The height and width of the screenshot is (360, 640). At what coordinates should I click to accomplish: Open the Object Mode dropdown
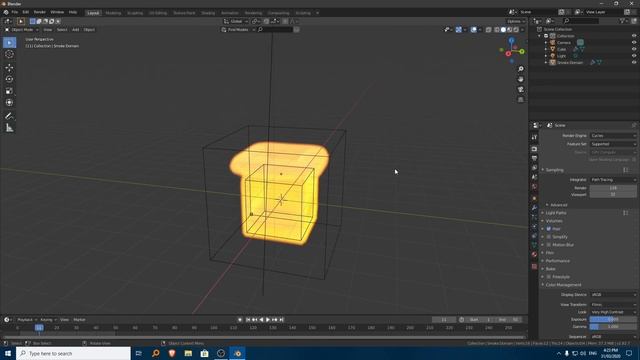22,30
